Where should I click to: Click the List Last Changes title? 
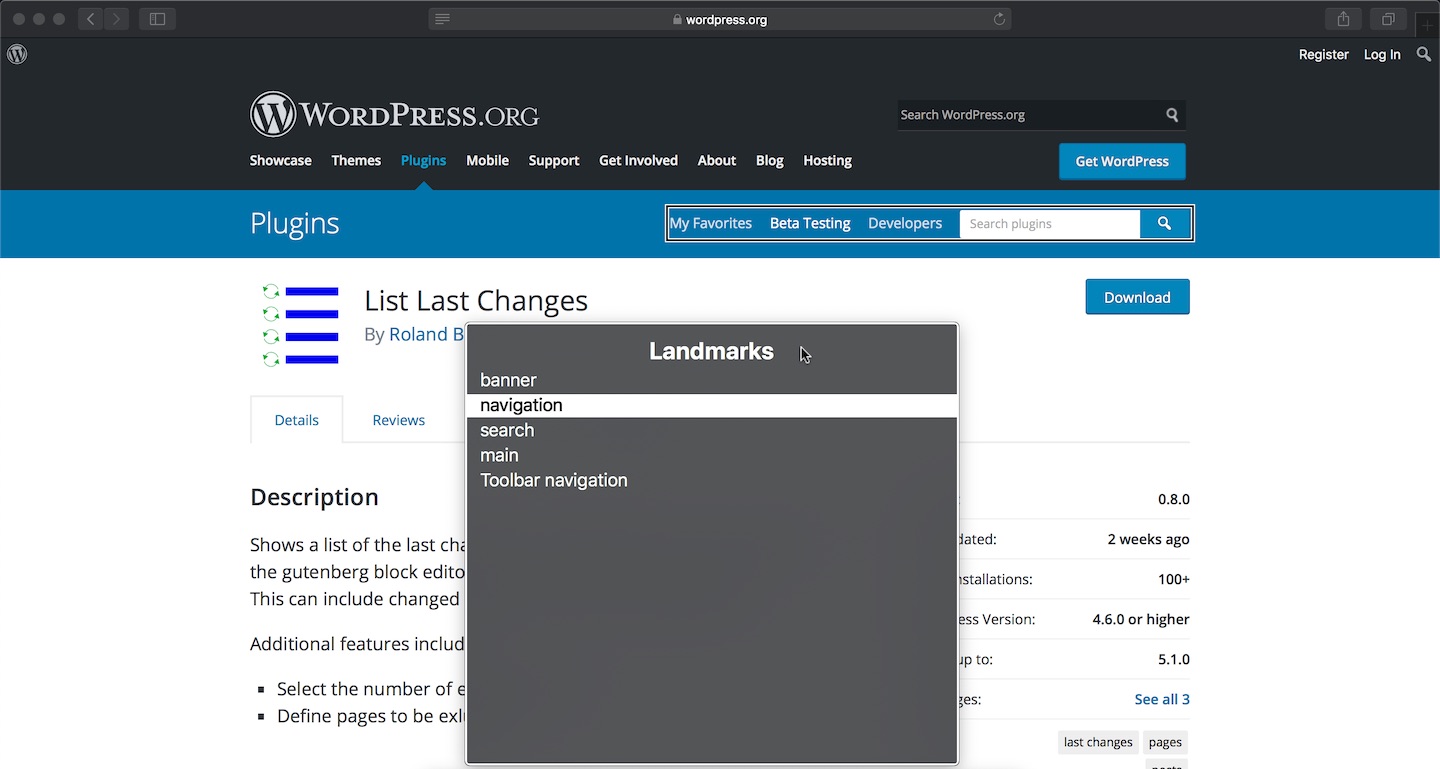tap(476, 300)
